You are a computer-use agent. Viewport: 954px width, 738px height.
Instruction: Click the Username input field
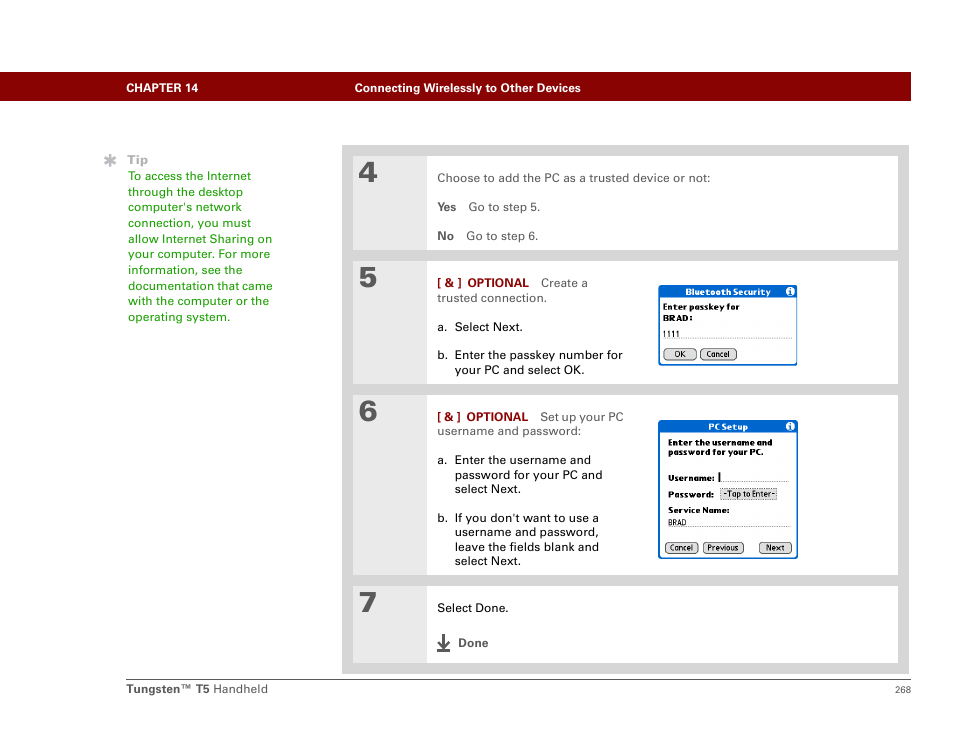[x=754, y=478]
